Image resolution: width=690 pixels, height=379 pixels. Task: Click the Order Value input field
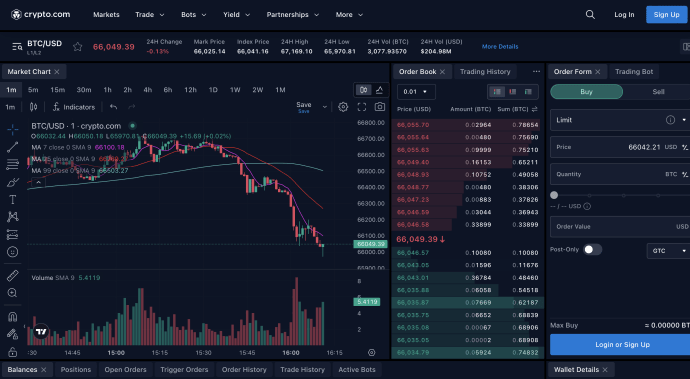(x=620, y=227)
